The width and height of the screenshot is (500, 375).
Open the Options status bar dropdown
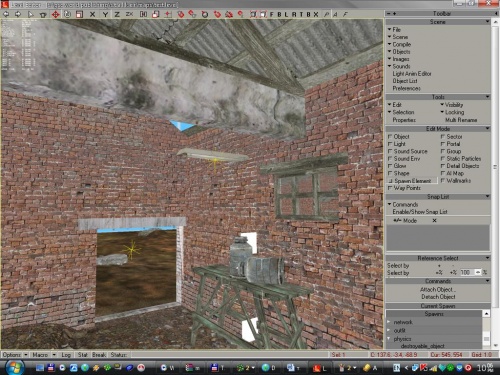point(15,355)
